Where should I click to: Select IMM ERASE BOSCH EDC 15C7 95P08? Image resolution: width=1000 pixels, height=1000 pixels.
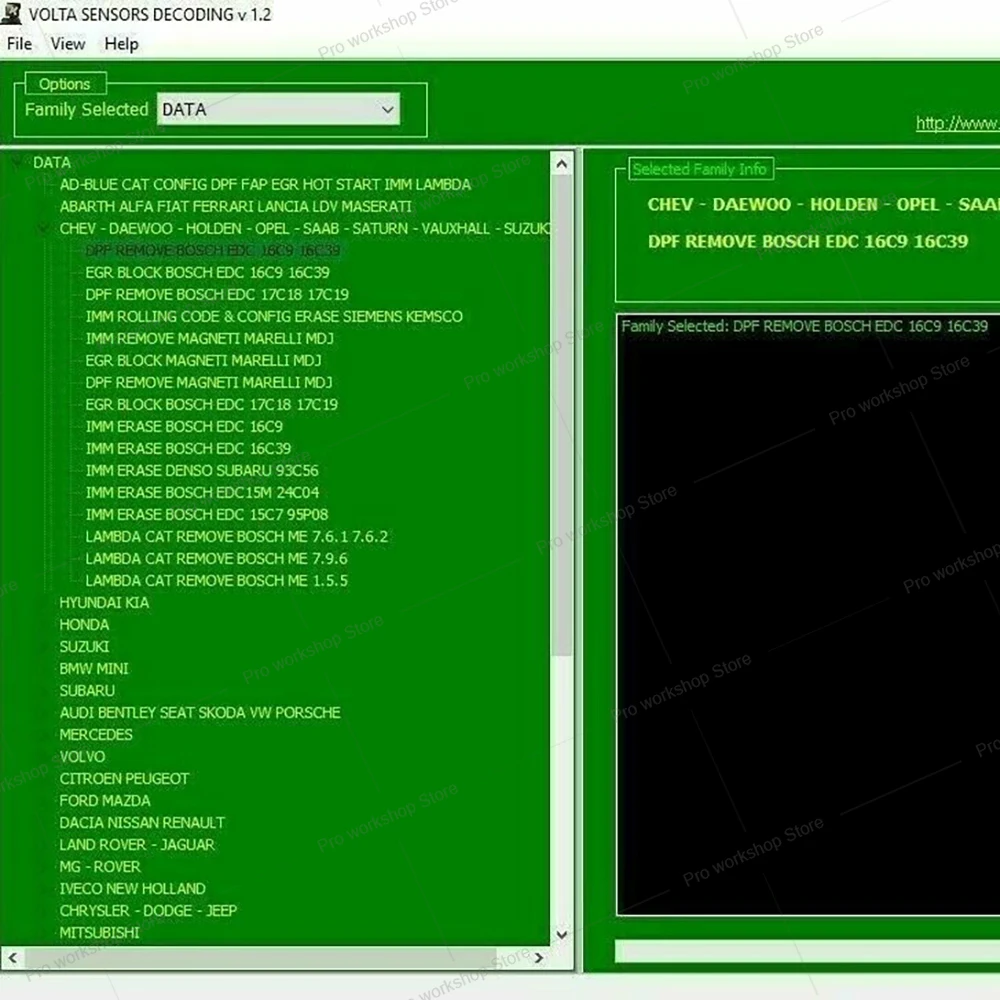point(207,515)
